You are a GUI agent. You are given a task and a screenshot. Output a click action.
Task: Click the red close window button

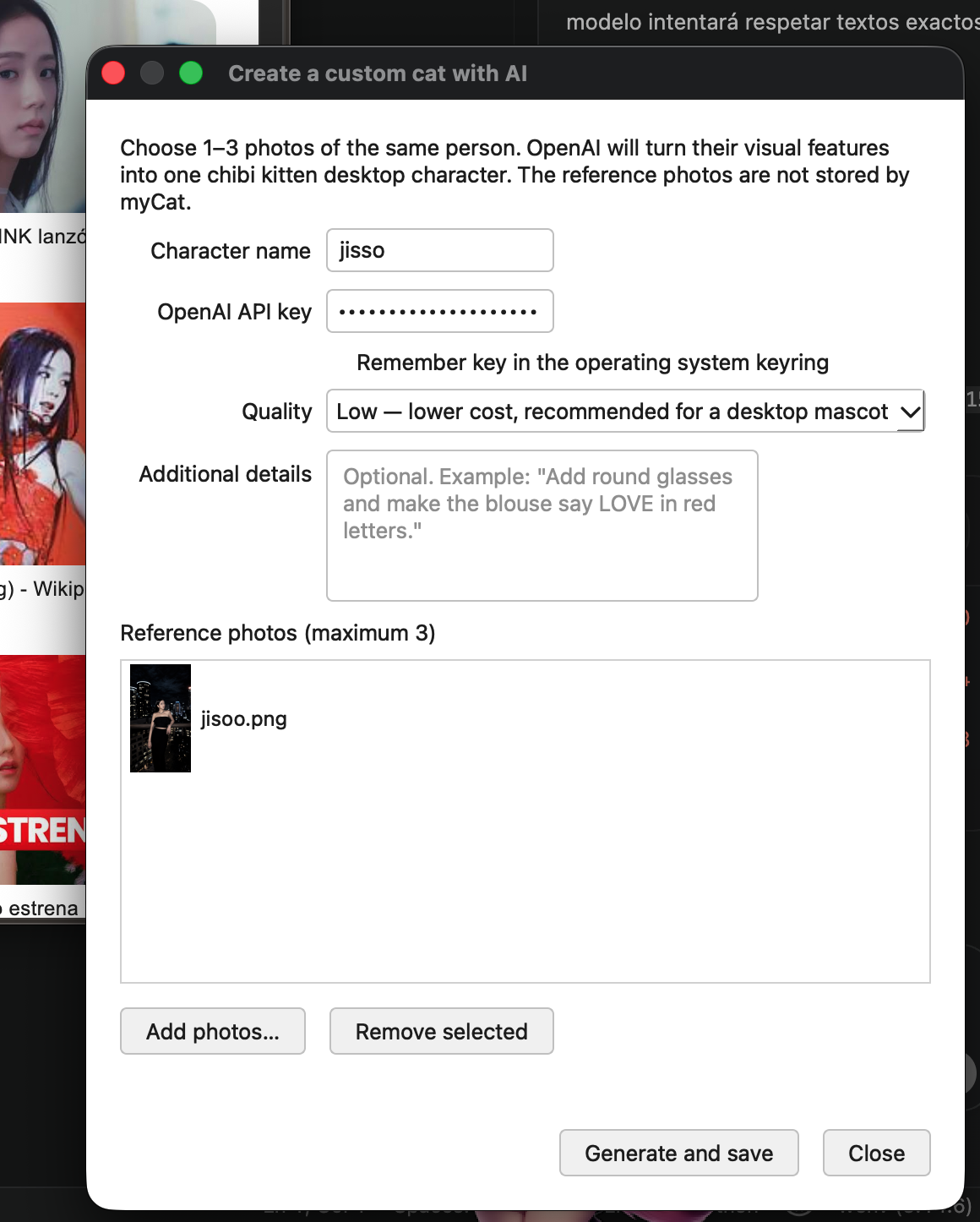[x=113, y=74]
